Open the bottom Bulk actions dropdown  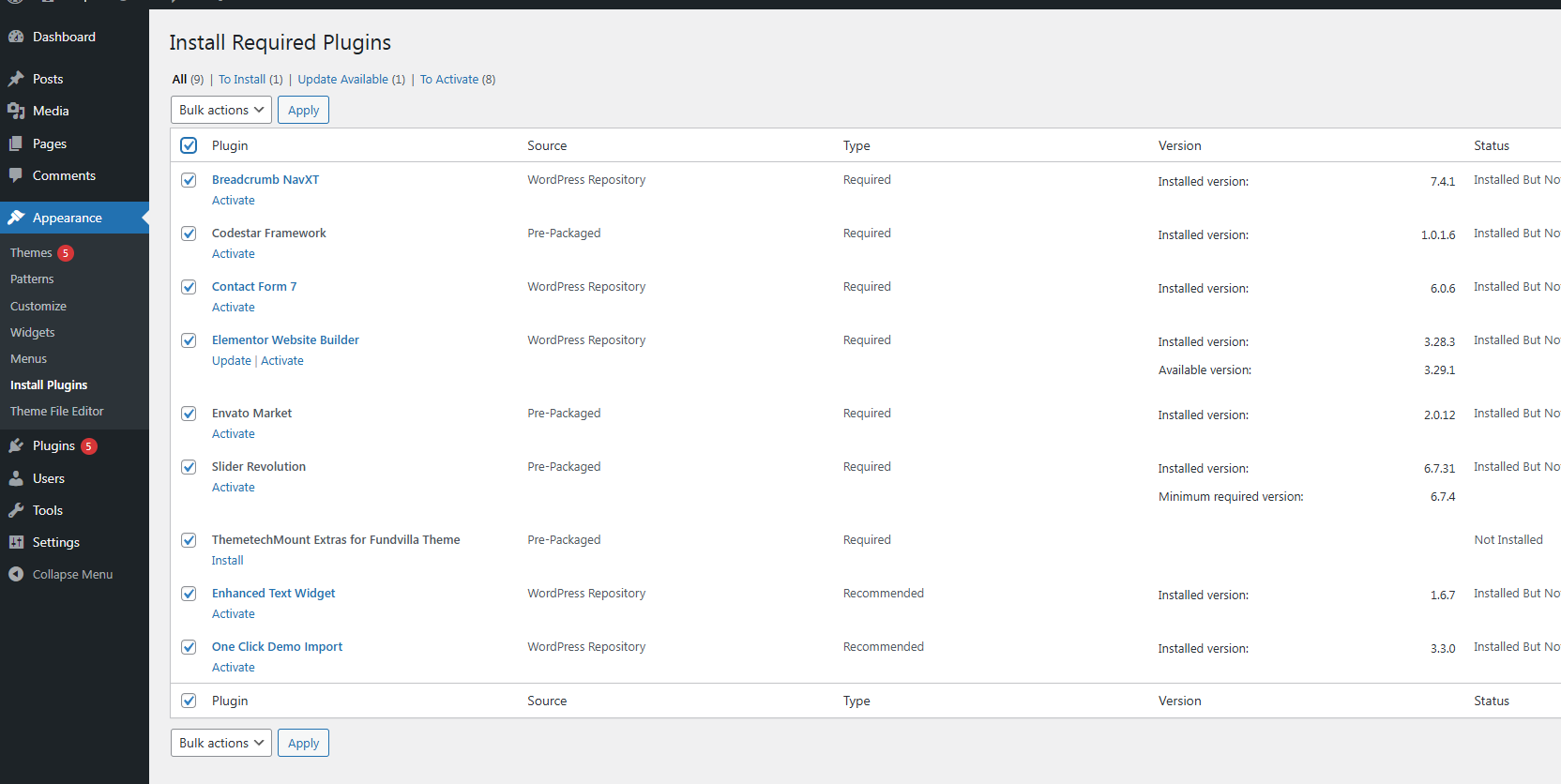coord(221,743)
